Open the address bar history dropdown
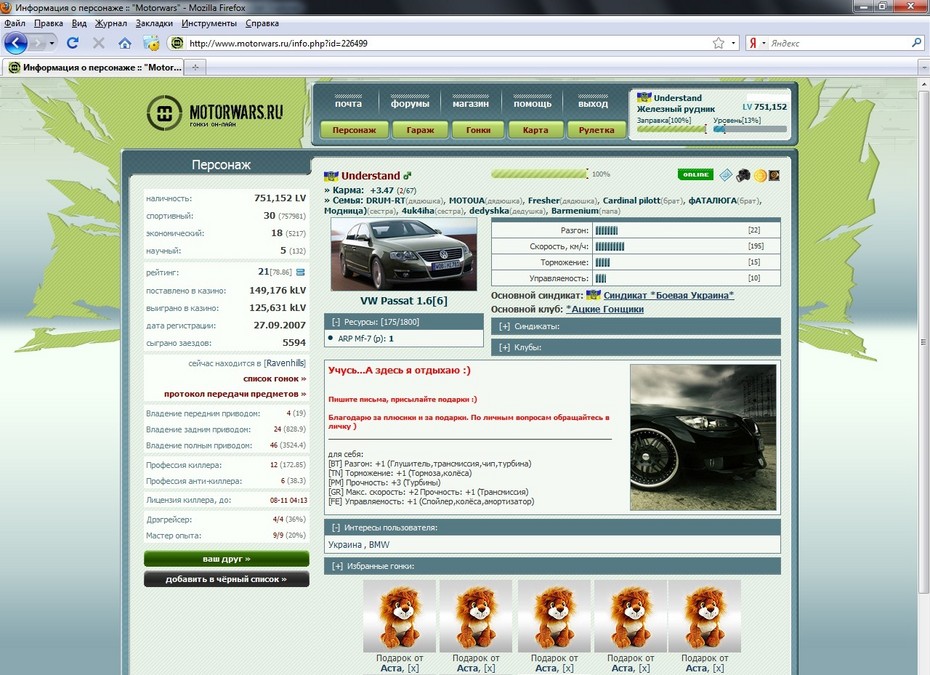The width and height of the screenshot is (930, 675). pyautogui.click(x=733, y=43)
